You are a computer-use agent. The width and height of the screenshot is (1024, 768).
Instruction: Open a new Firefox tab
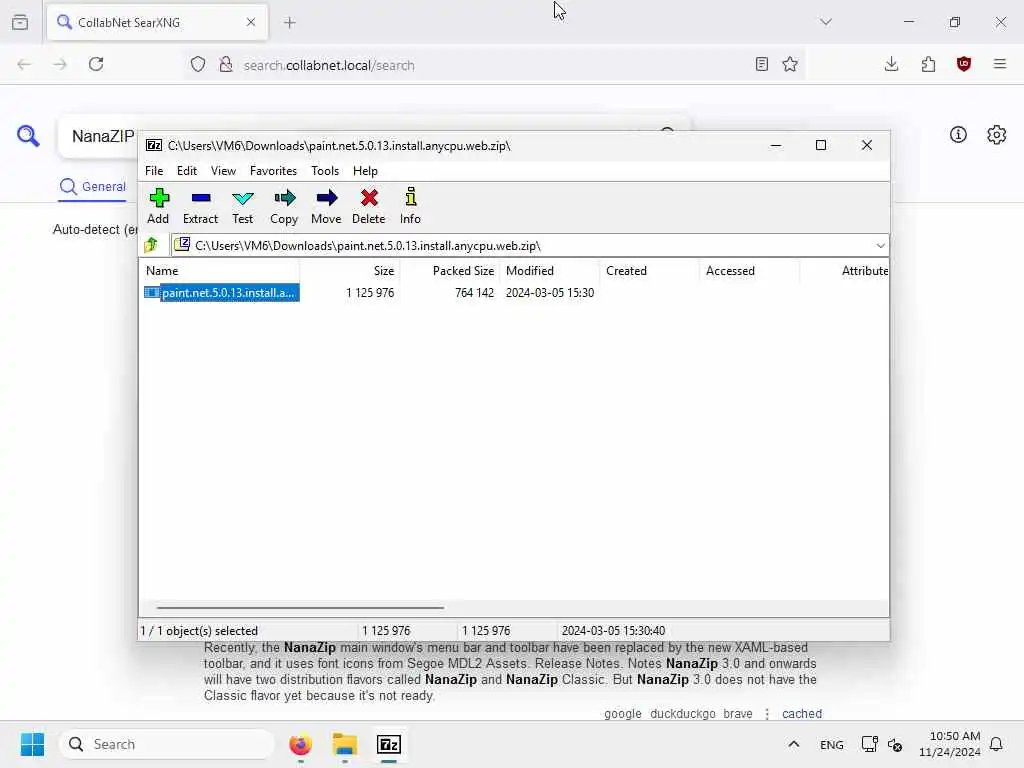pyautogui.click(x=290, y=22)
